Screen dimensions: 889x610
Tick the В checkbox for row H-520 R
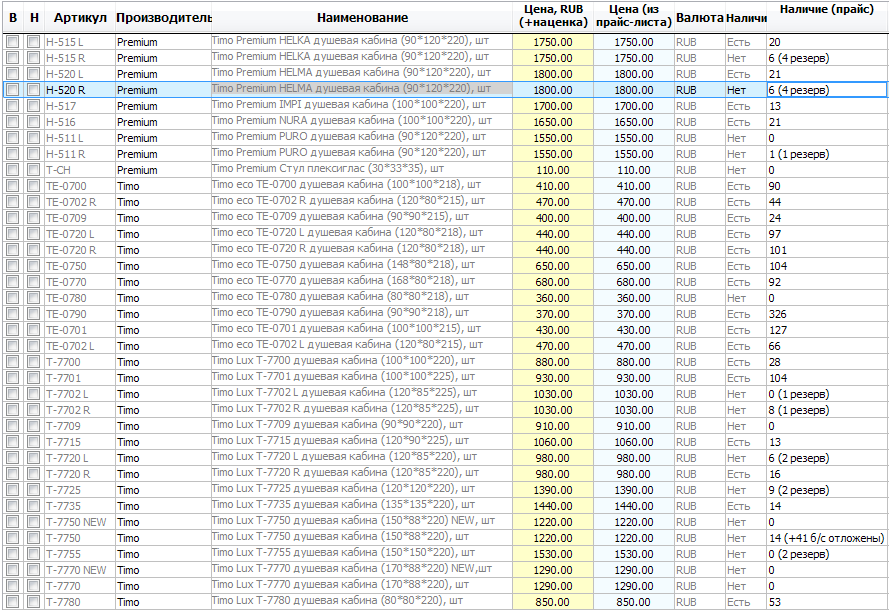point(12,90)
